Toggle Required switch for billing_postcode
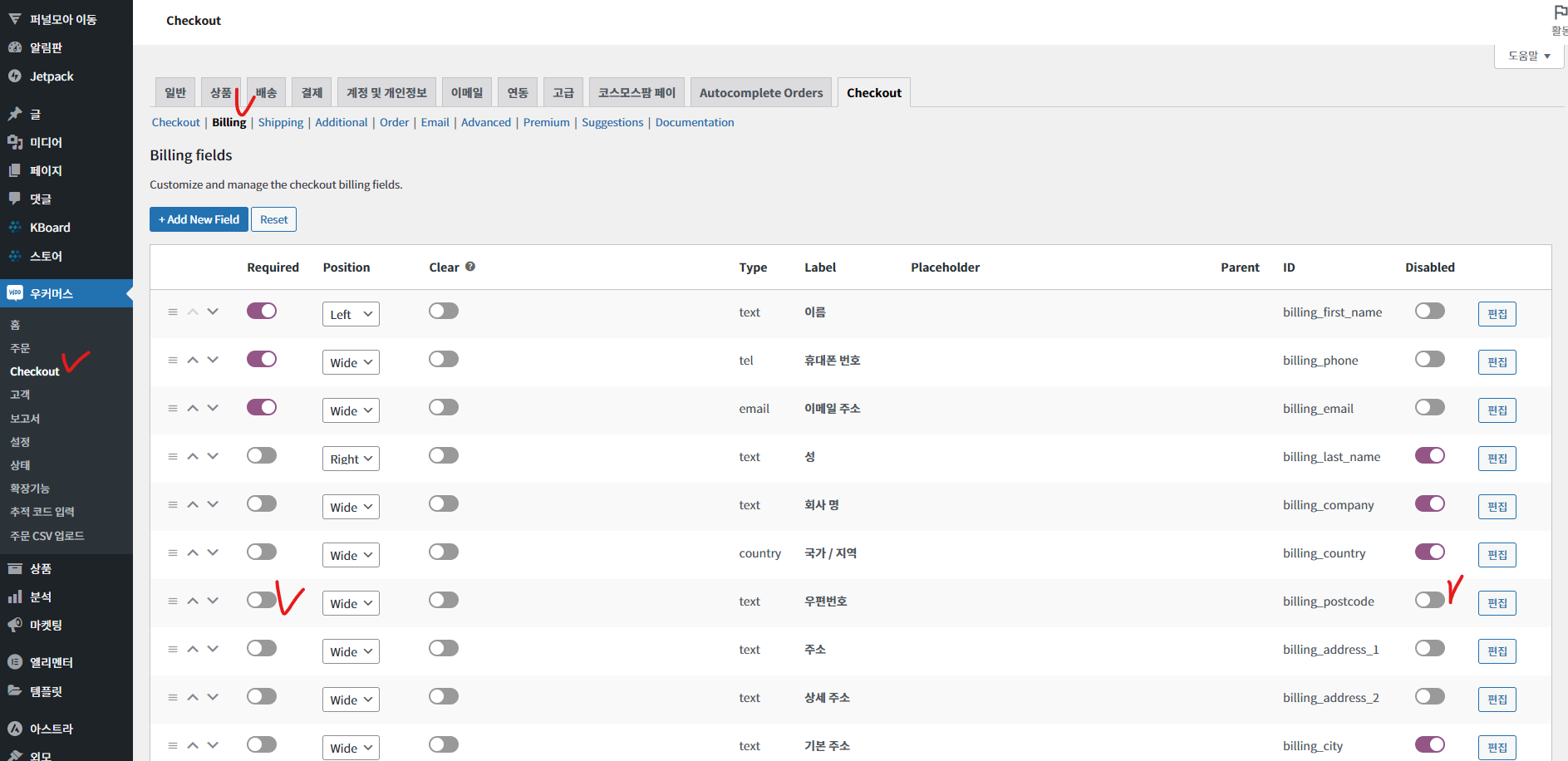Image resolution: width=1568 pixels, height=761 pixels. [x=262, y=600]
